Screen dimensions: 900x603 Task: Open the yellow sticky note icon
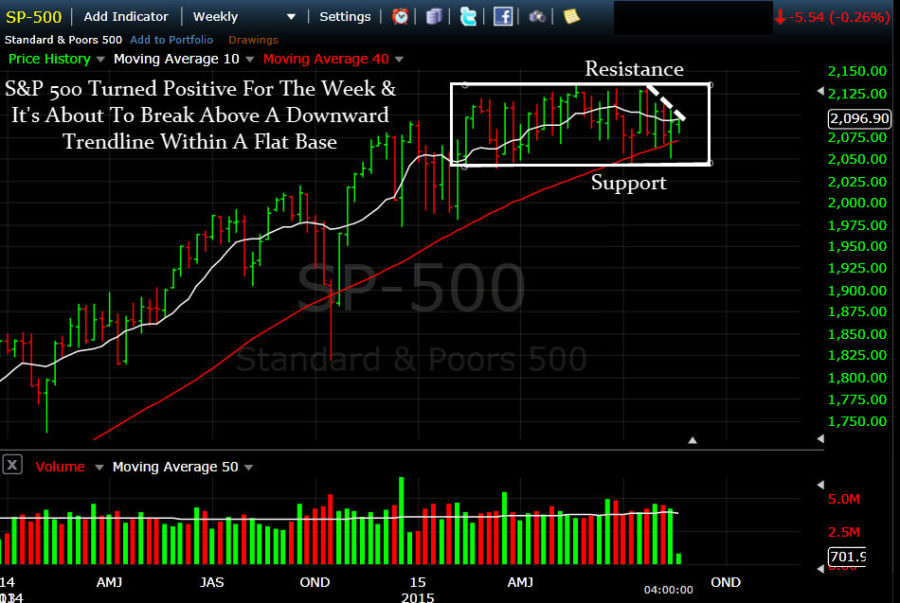pyautogui.click(x=571, y=16)
